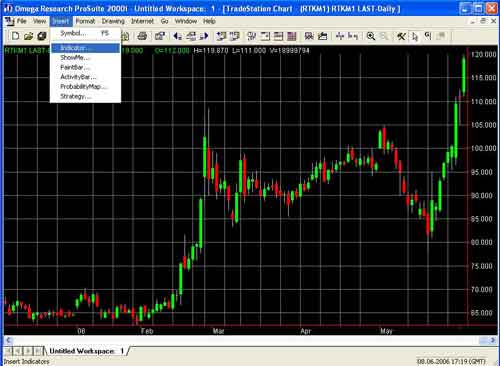Click the hammer tools icon
500x366 pixels.
click(401, 36)
